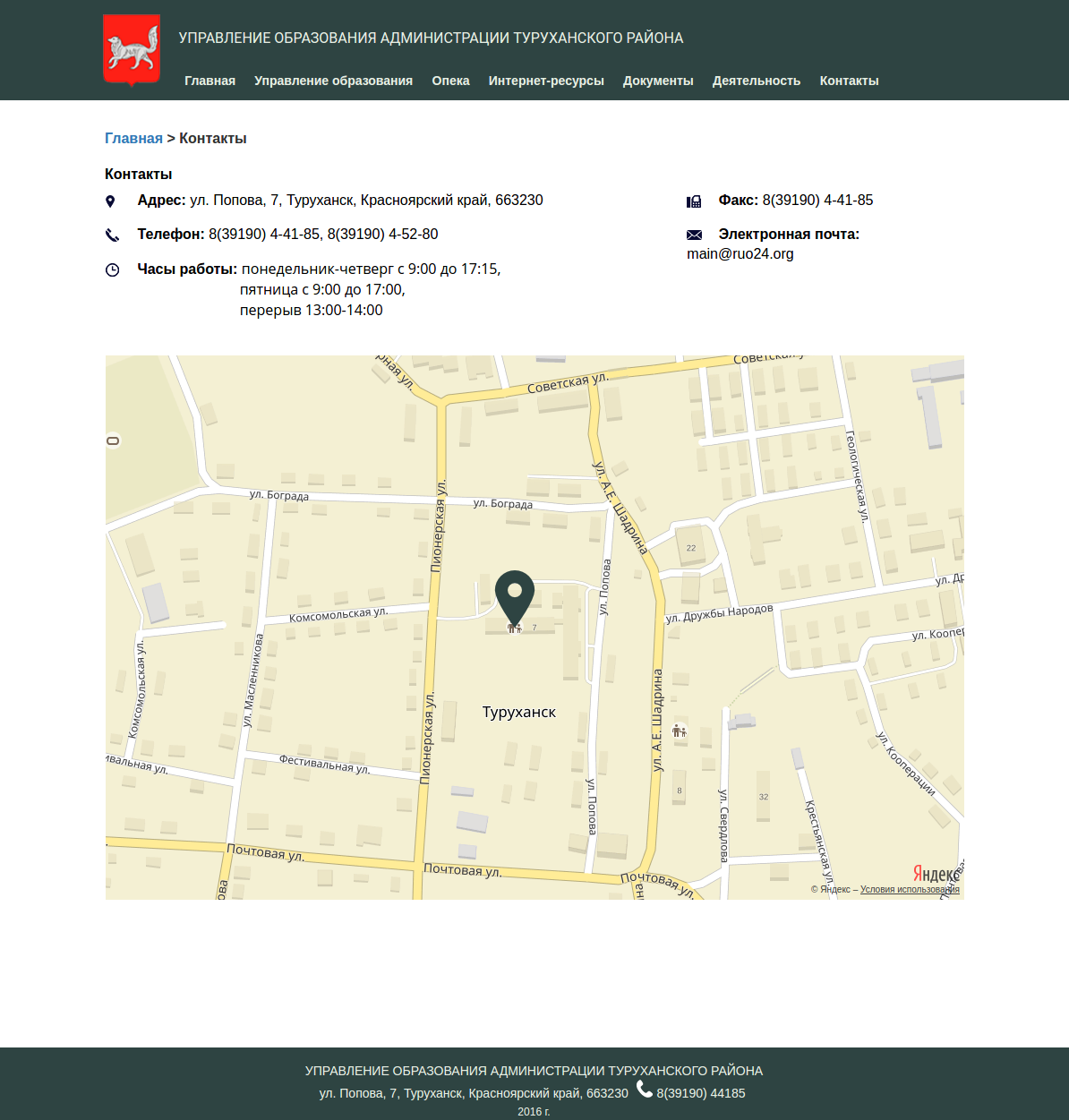Open the Контакты menu item
Viewport: 1069px width, 1120px height.
tap(850, 81)
